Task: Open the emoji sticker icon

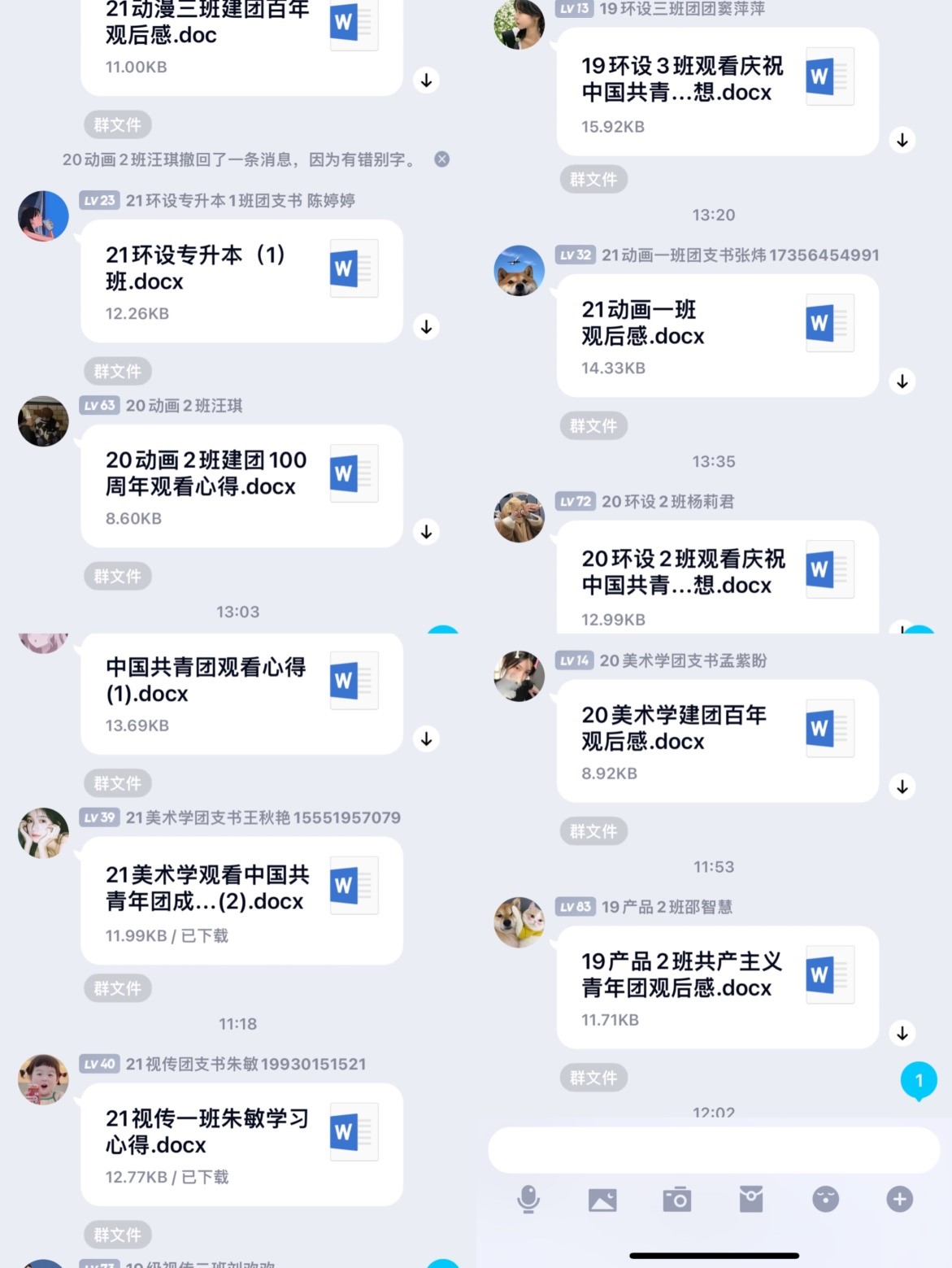Action: (825, 1199)
